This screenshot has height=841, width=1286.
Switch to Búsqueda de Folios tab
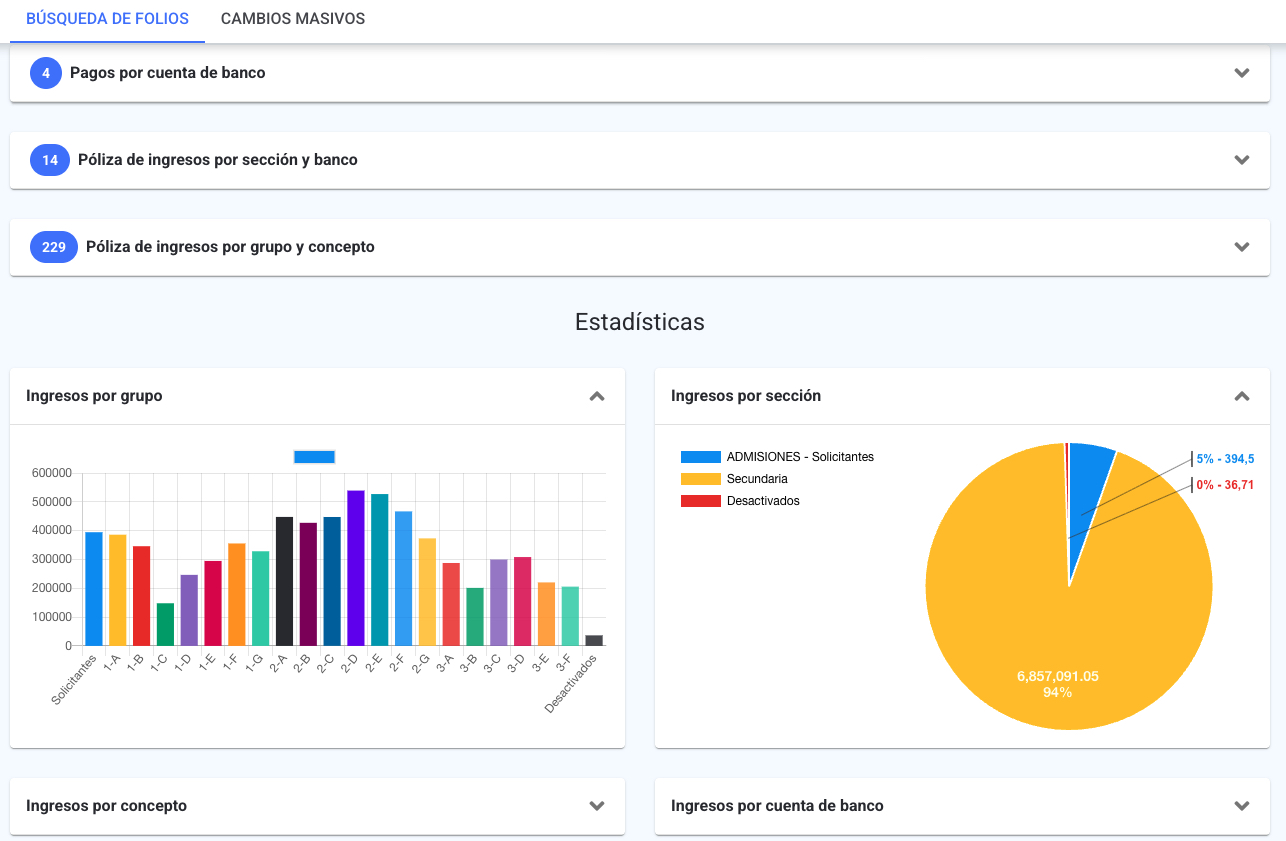(107, 19)
